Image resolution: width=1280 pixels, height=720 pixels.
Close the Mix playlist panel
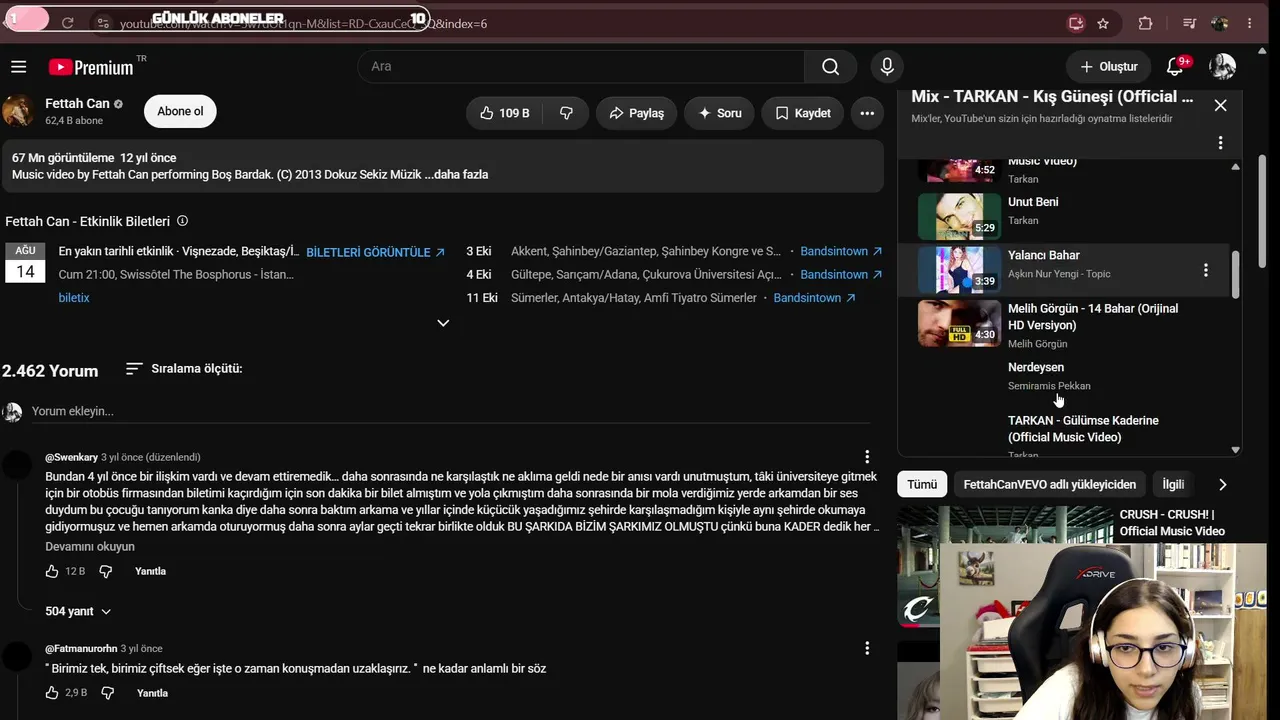point(1220,105)
